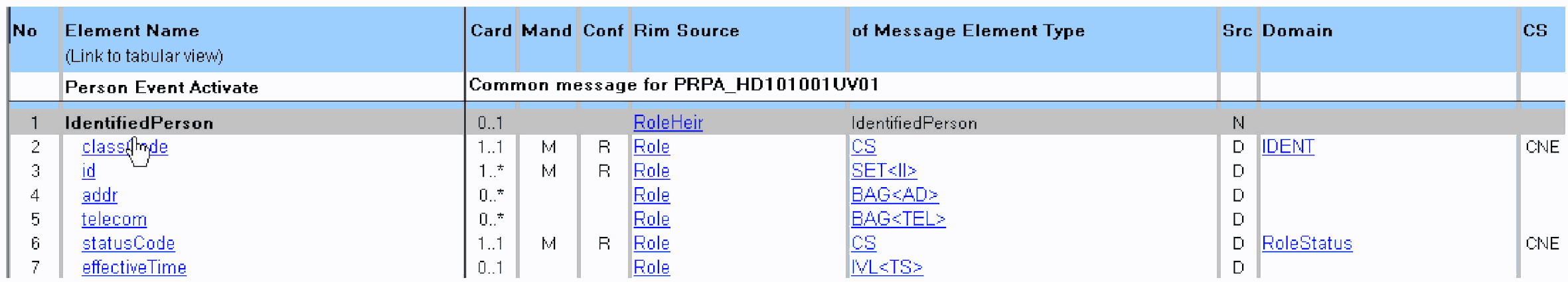1568x282 pixels.
Task: Open the SET<II> data type link
Action: (884, 171)
